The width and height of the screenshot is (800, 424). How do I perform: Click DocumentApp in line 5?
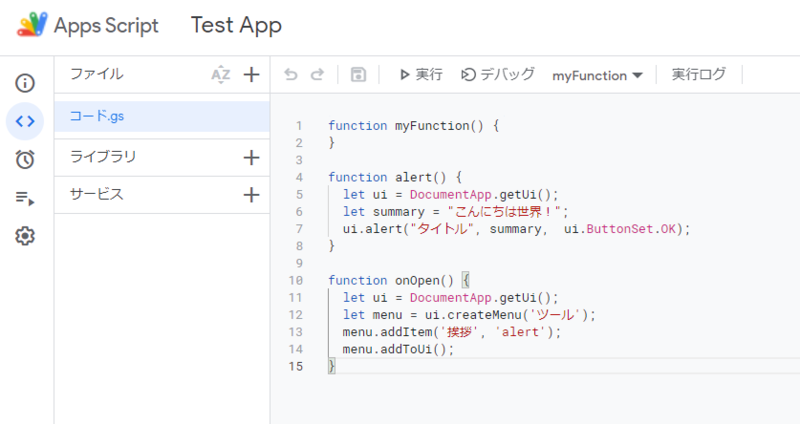tap(451, 194)
